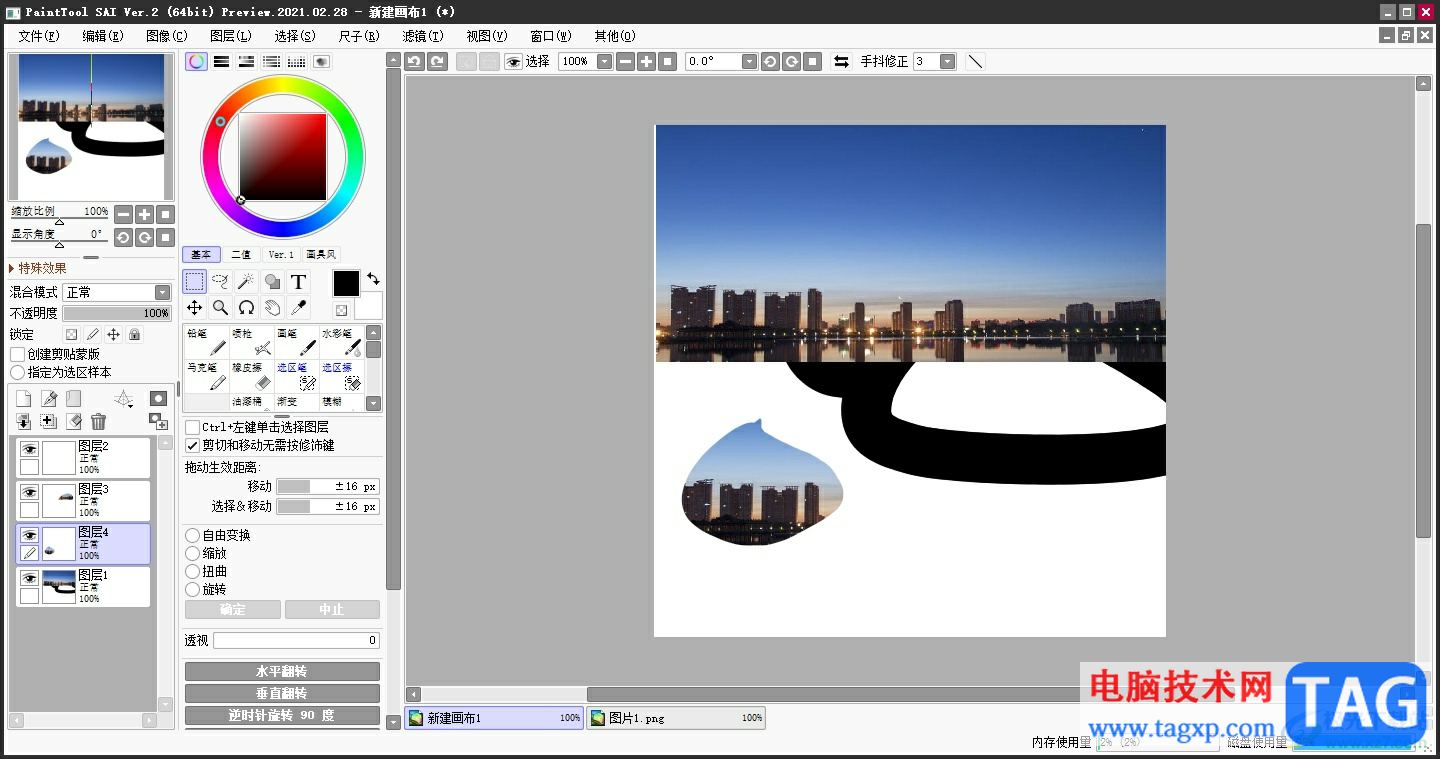Screen dimensions: 1440x759
Task: Select the 自由变换 radio option
Action: tap(193, 535)
